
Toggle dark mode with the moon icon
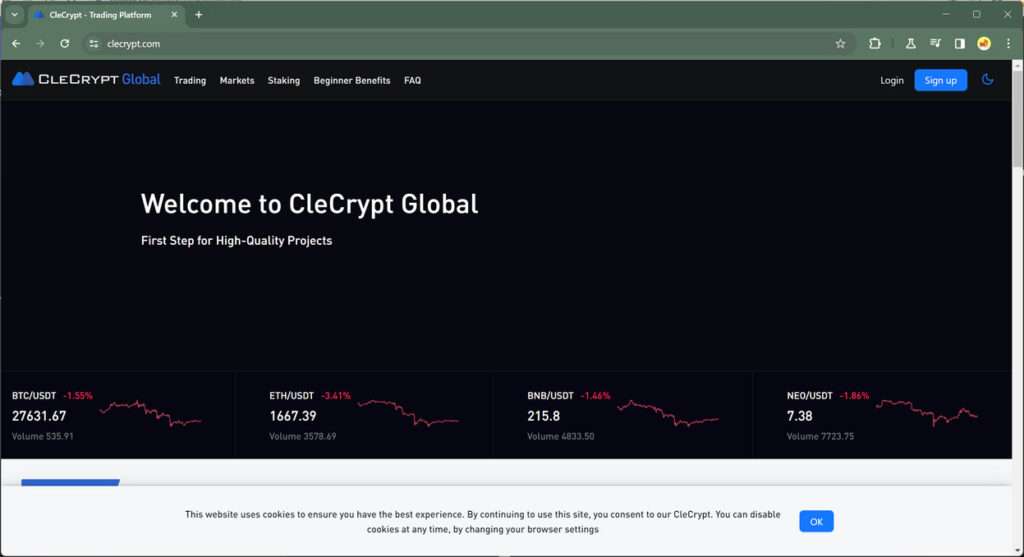coord(988,80)
